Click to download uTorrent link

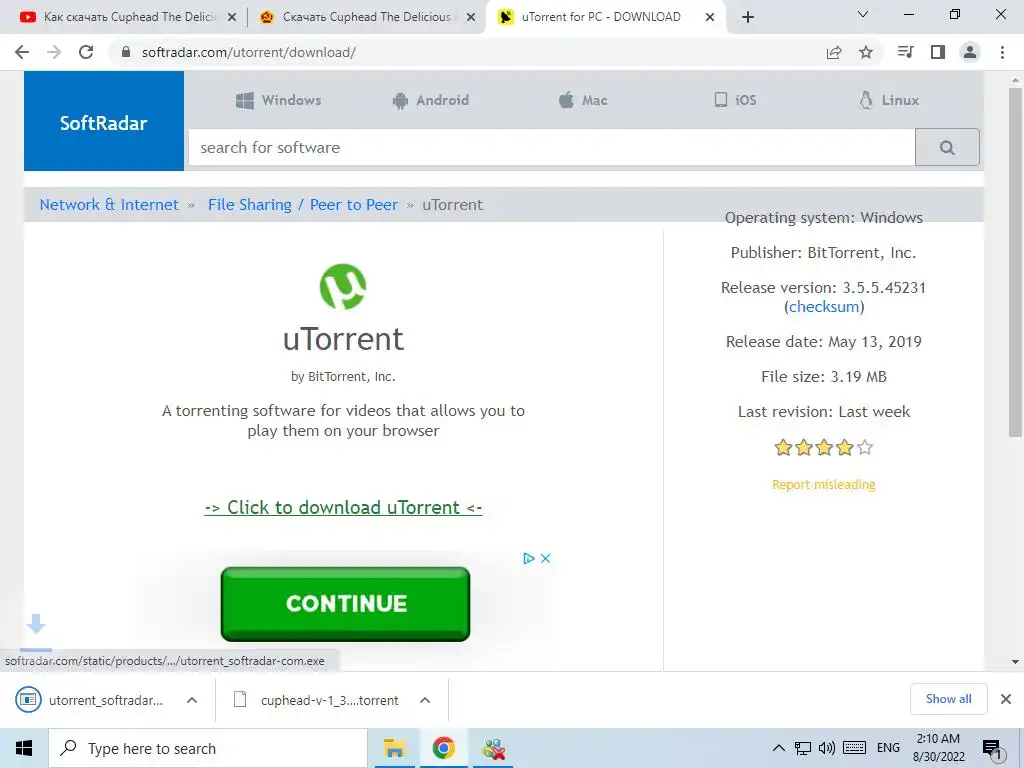(x=343, y=507)
